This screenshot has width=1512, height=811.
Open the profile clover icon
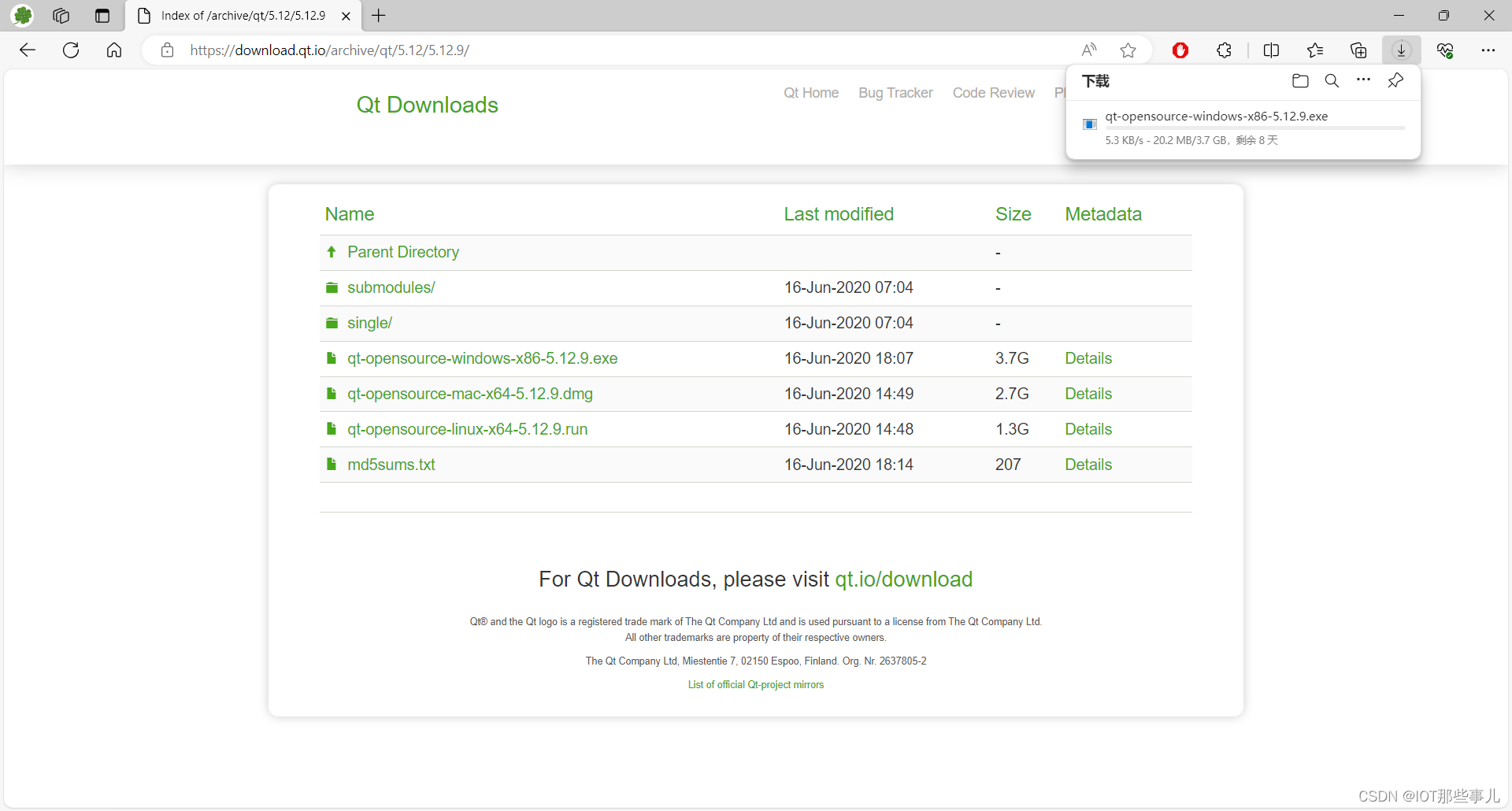[x=23, y=16]
